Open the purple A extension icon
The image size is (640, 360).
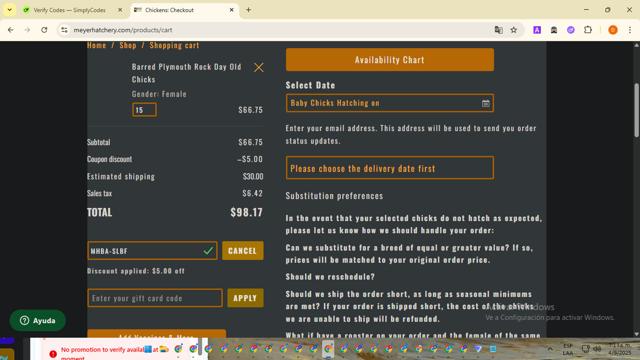pos(537,30)
